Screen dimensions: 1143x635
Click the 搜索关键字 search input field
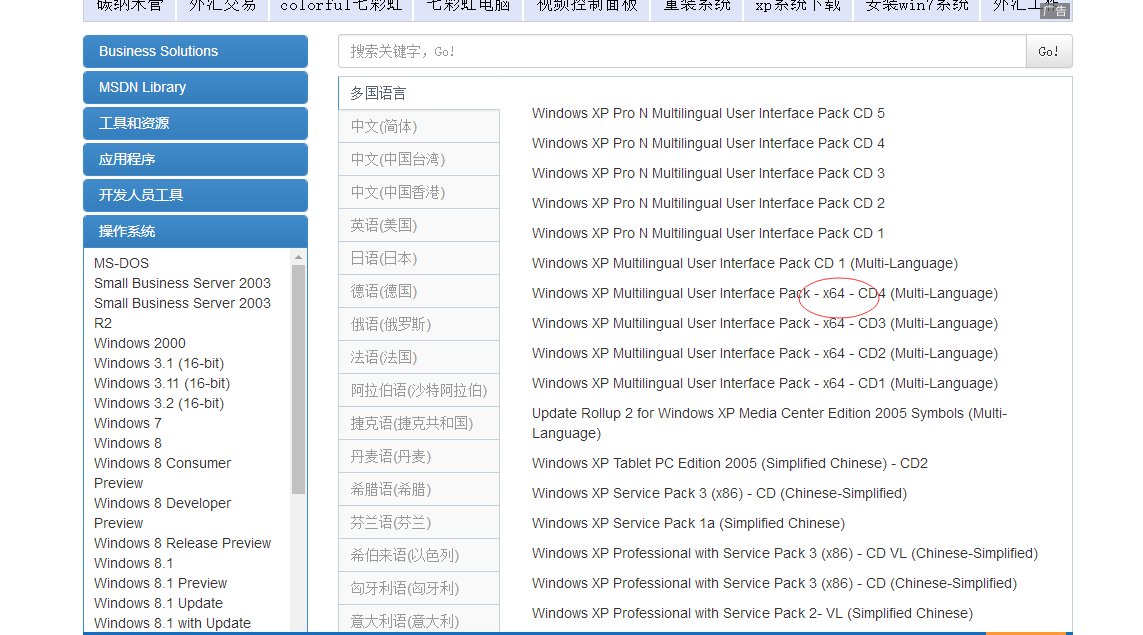coord(670,51)
